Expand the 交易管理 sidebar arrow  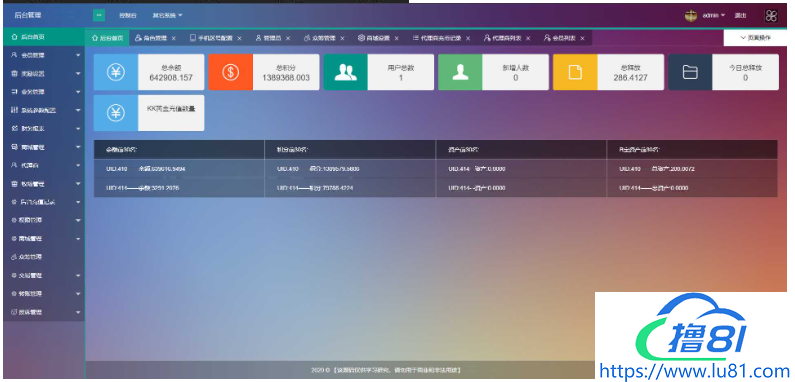click(x=78, y=275)
